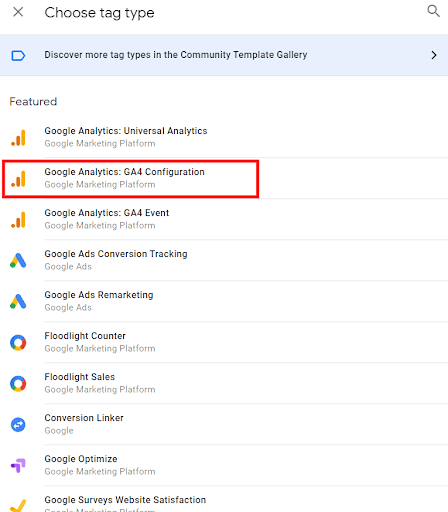
Task: Click the Featured section label
Action: point(33,101)
